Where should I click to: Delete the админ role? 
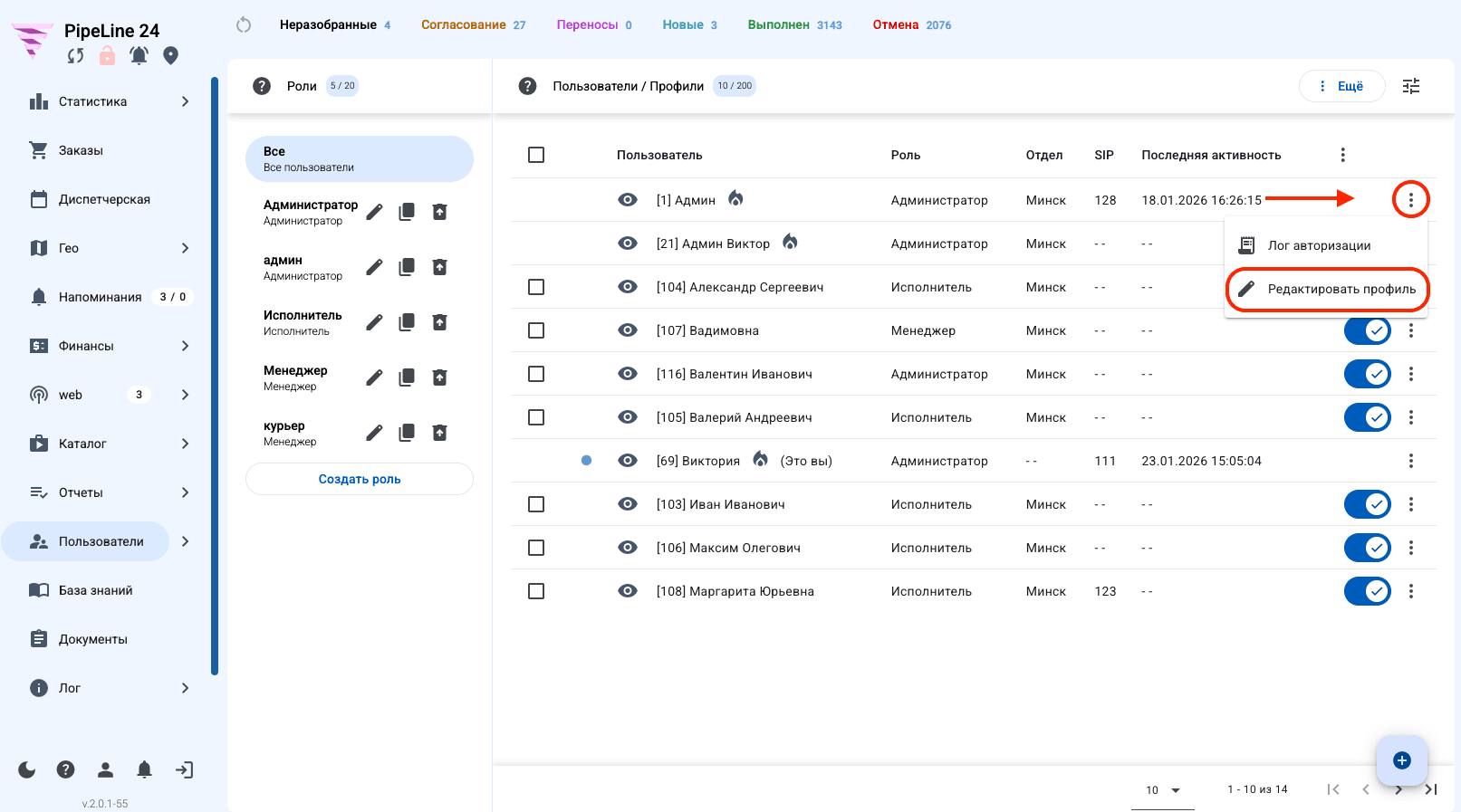pyautogui.click(x=439, y=267)
